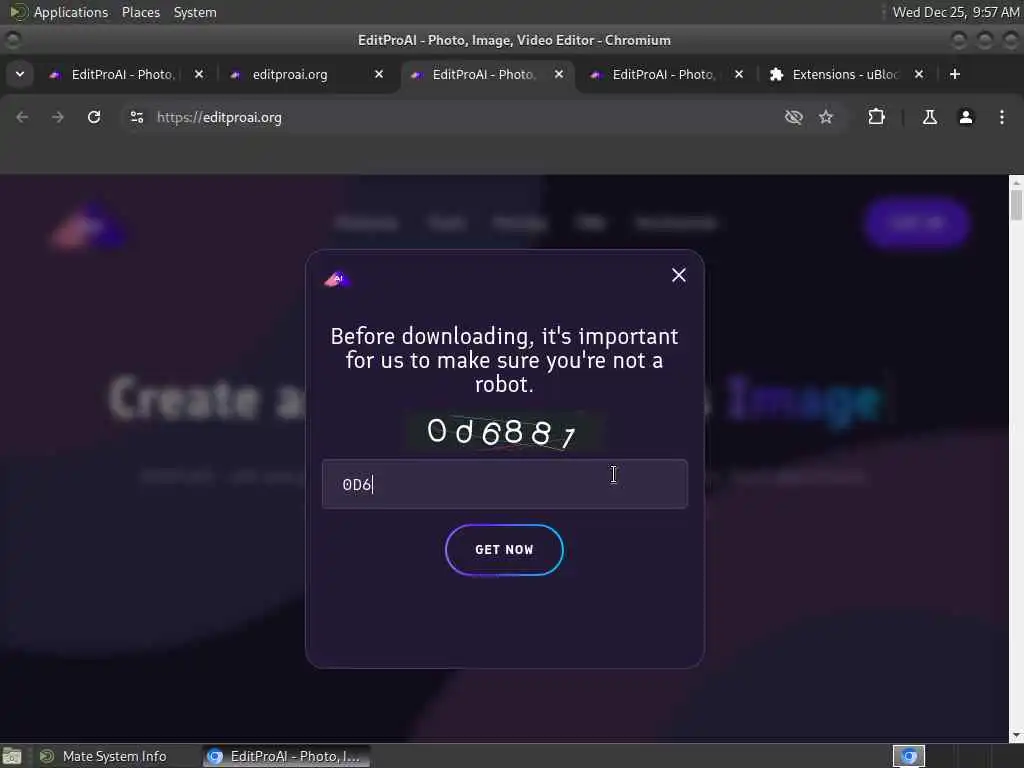
Task: Select EditProAI Chromium taskbar entry
Action: click(x=286, y=756)
